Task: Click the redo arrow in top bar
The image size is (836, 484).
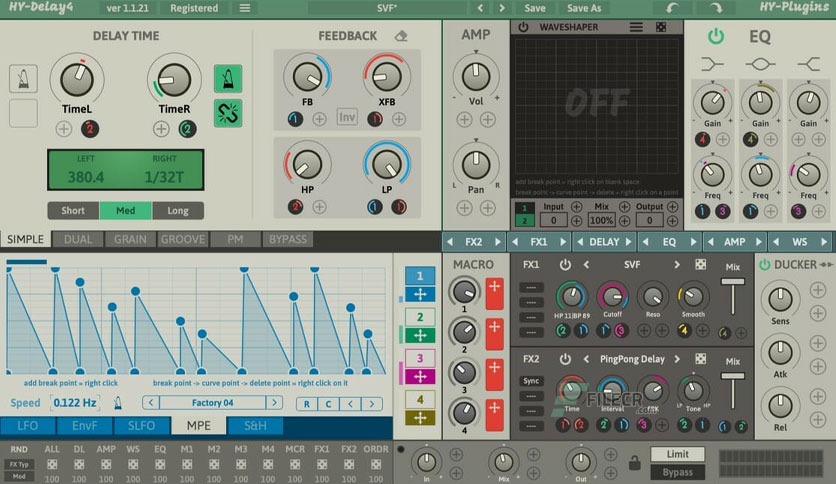Action: [716, 8]
